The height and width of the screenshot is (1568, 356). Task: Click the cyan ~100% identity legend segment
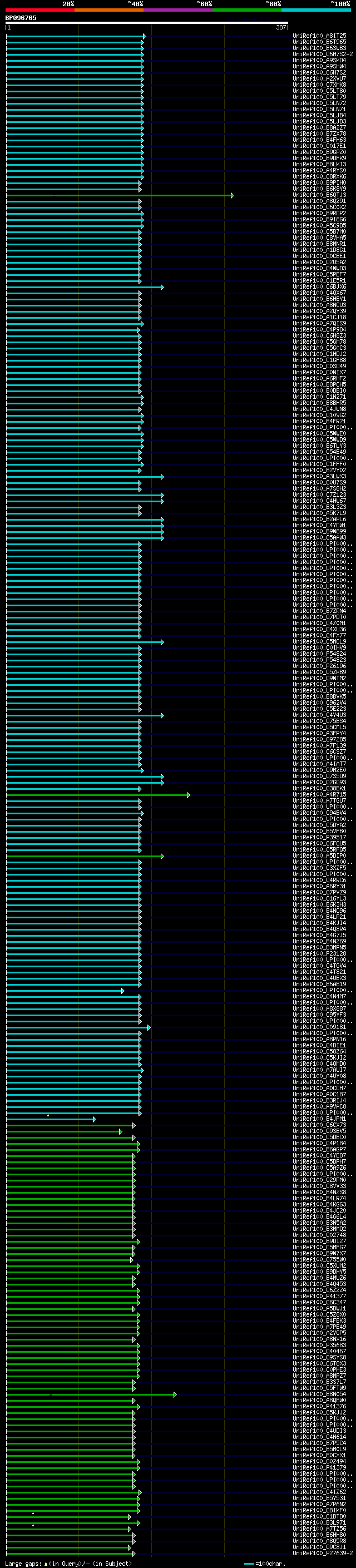click(316, 10)
